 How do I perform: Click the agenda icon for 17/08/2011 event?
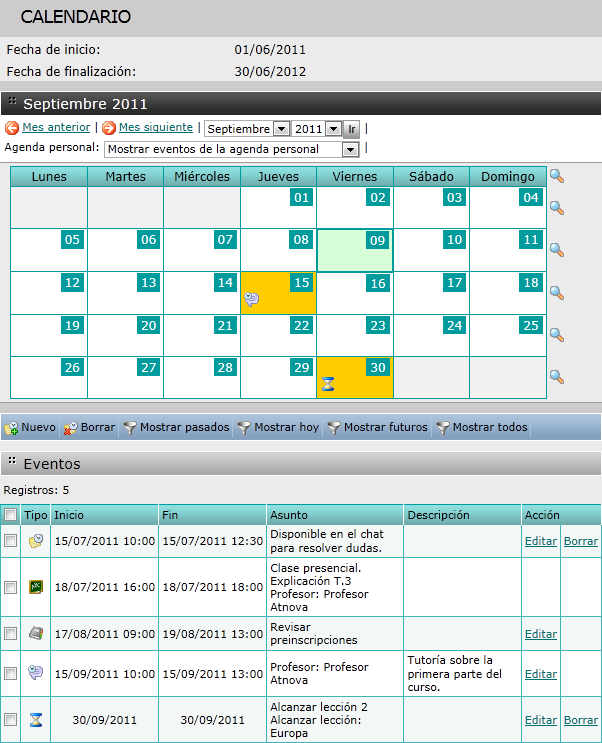(x=36, y=634)
